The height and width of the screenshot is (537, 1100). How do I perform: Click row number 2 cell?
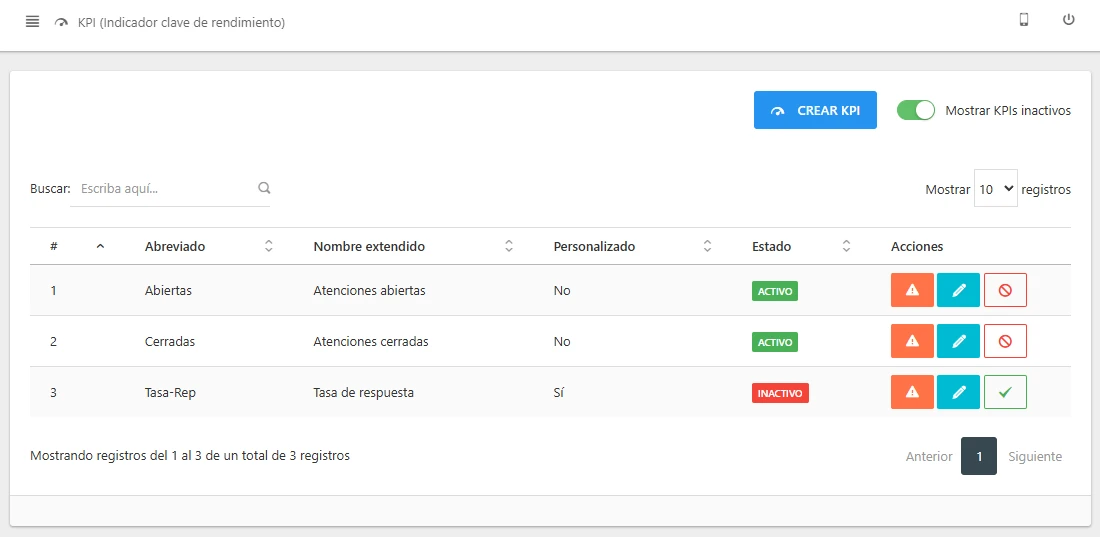coord(53,341)
